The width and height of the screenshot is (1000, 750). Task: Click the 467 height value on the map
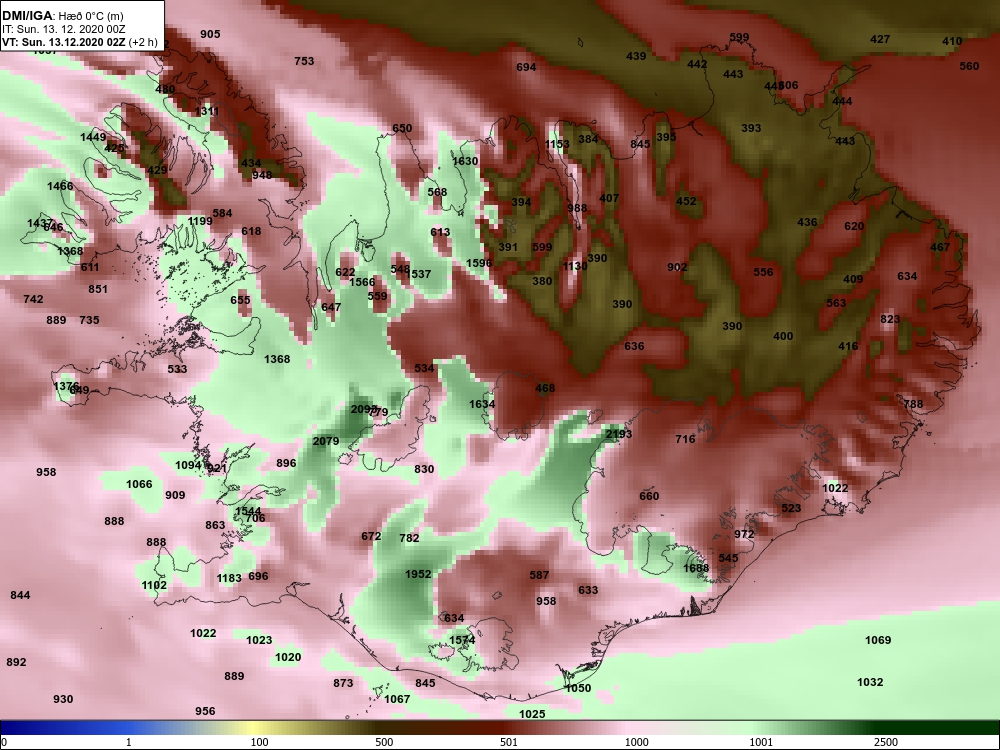point(940,247)
